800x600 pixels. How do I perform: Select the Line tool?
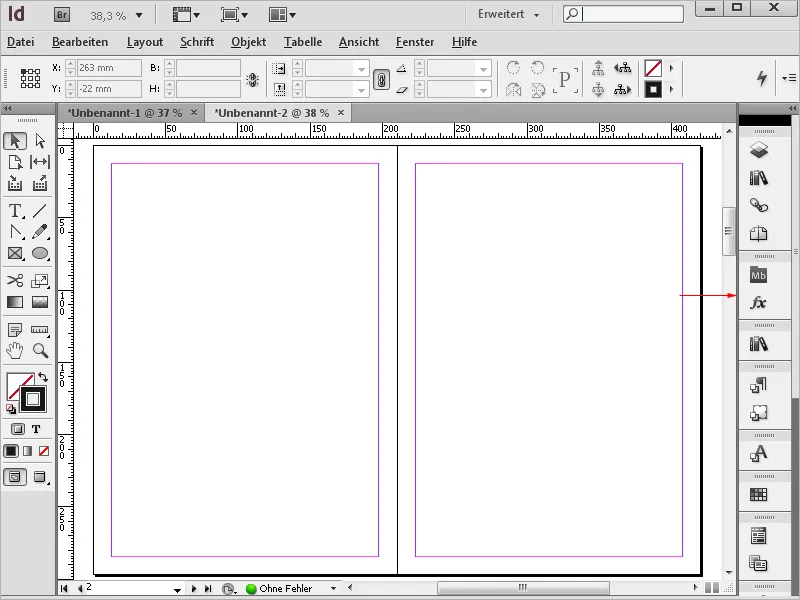coord(40,212)
